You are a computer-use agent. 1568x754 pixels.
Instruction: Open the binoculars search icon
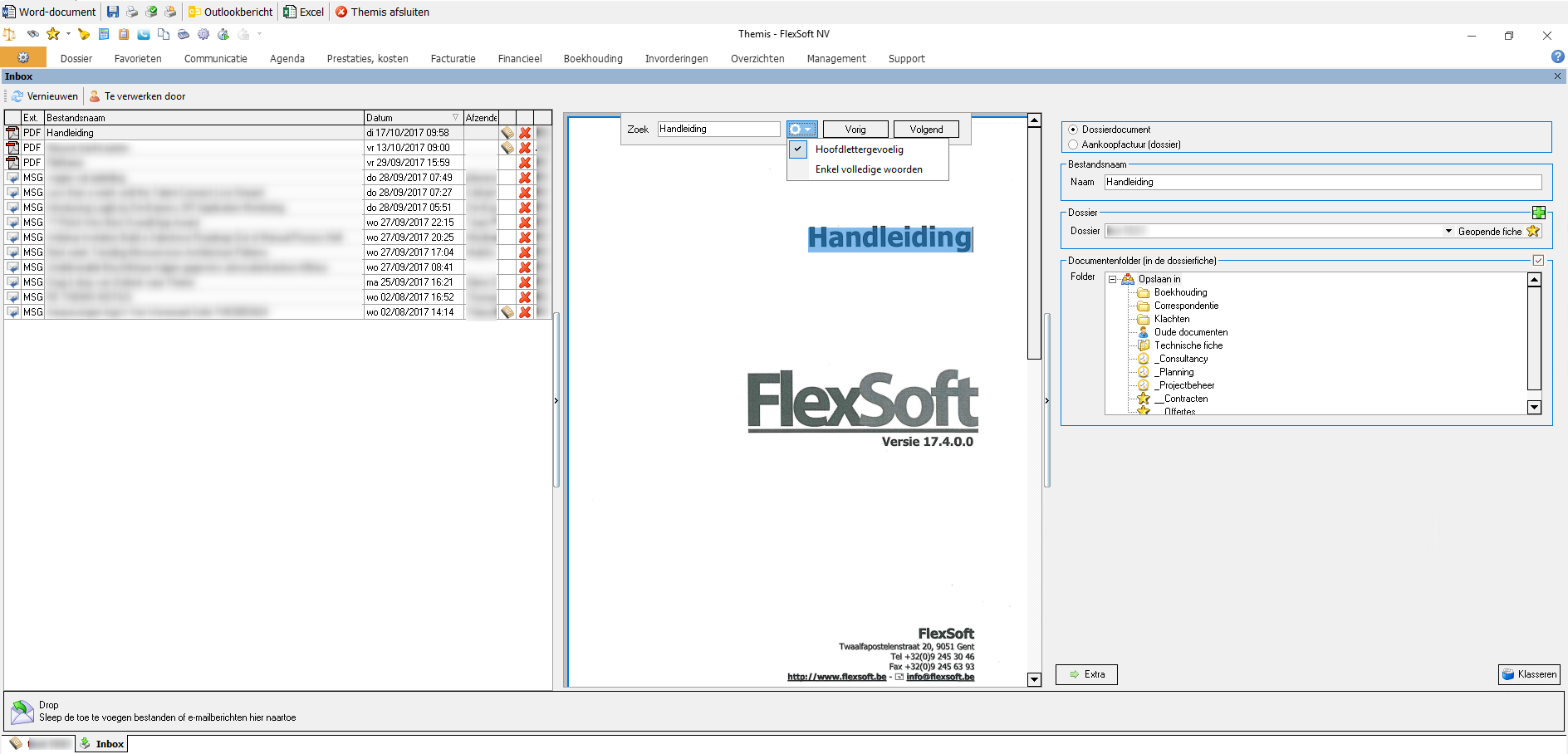(x=33, y=34)
